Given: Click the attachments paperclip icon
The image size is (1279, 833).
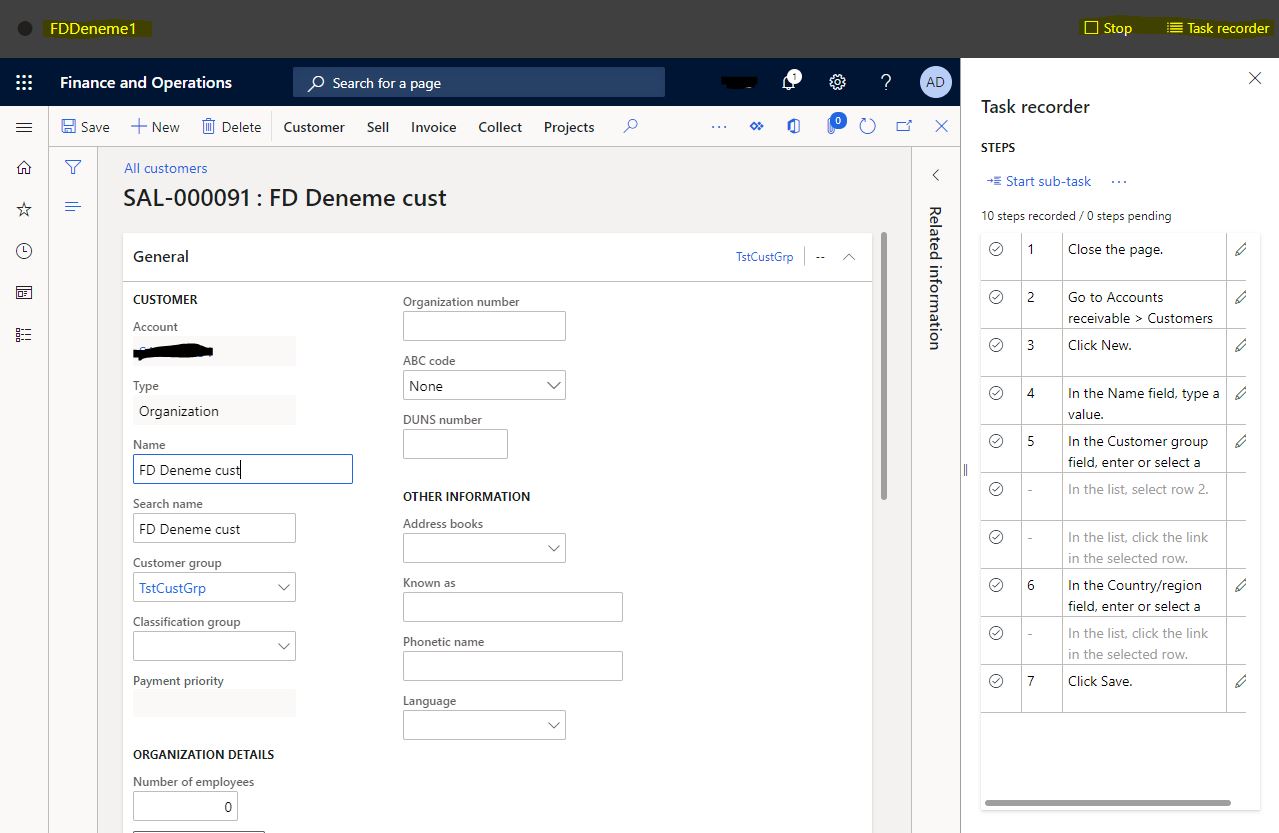Looking at the screenshot, I should tap(832, 127).
